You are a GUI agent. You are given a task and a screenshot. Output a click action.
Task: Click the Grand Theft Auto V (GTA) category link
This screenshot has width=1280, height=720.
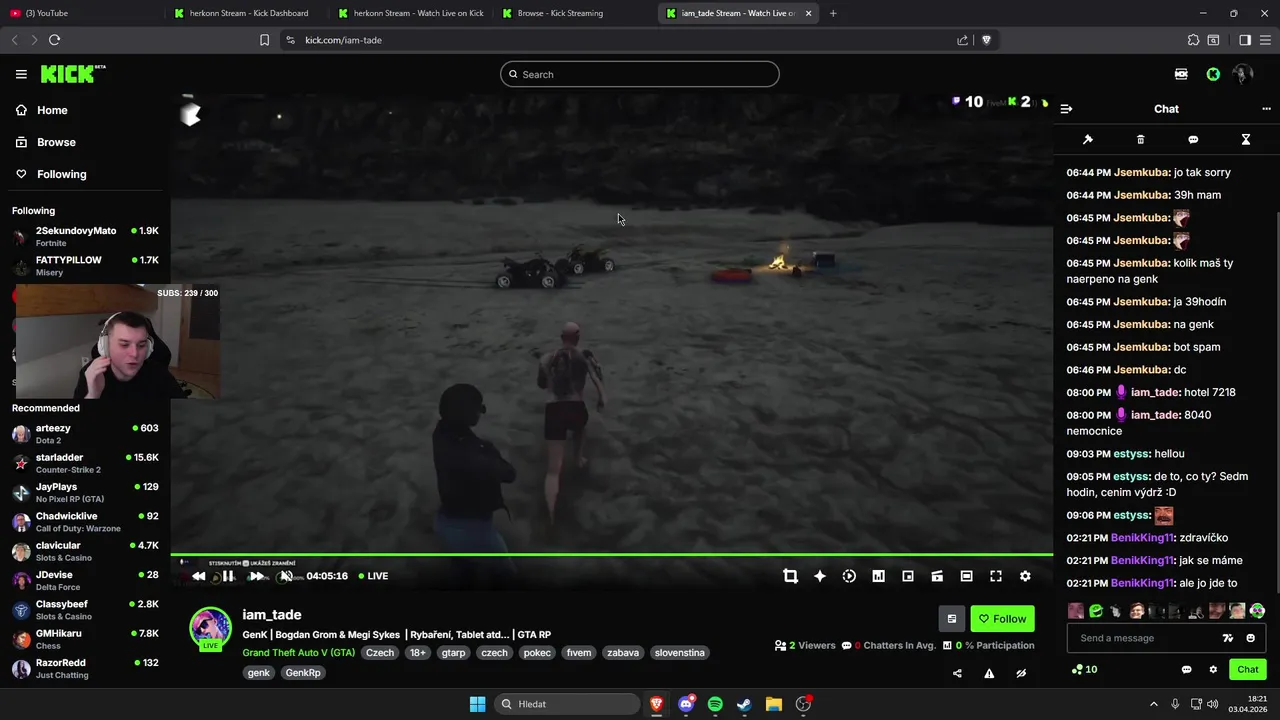tap(298, 653)
